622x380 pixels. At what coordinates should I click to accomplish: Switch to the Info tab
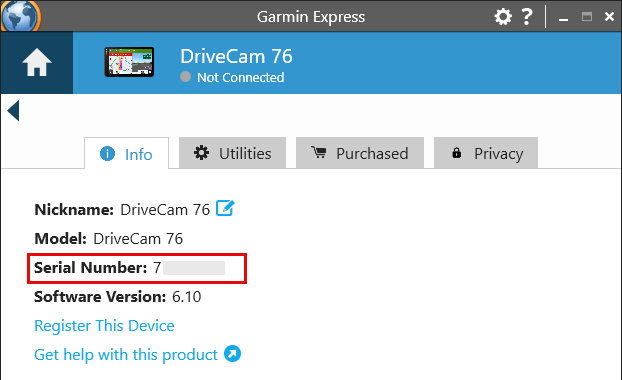127,154
